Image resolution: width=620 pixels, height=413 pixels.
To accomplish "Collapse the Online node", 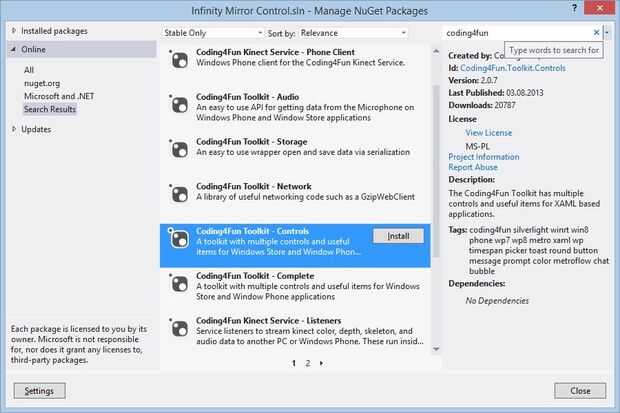I will click(14, 49).
